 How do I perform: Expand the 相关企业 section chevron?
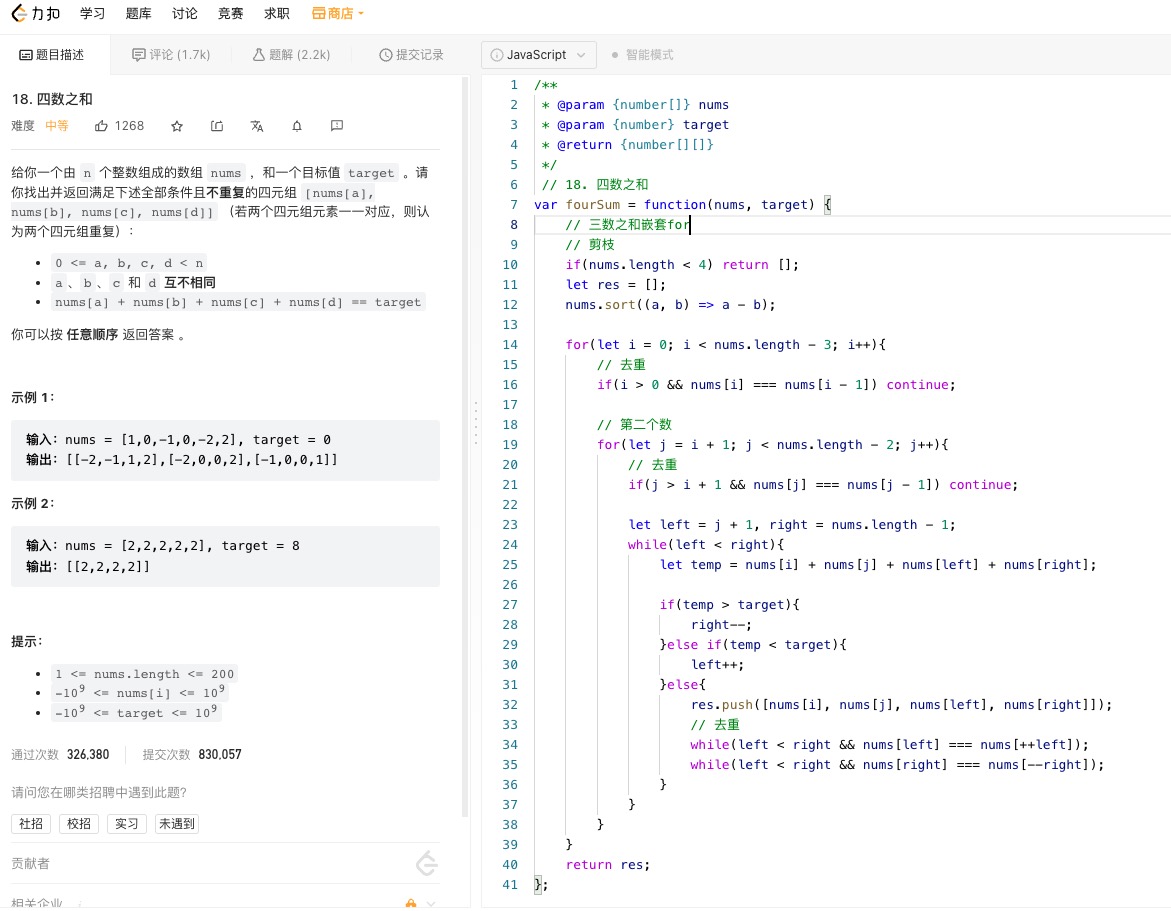[431, 904]
